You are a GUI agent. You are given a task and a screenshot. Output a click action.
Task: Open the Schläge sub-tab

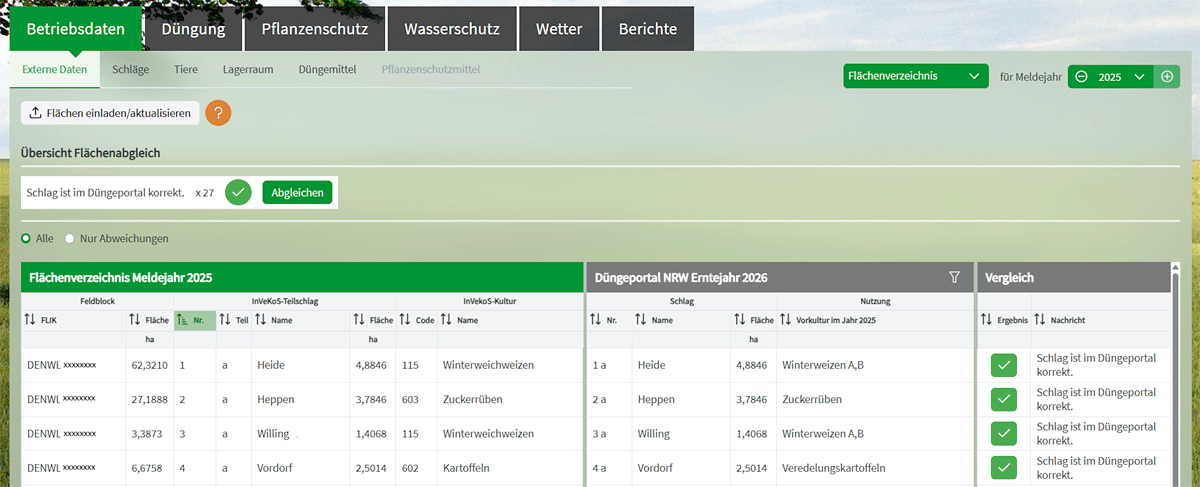[131, 70]
